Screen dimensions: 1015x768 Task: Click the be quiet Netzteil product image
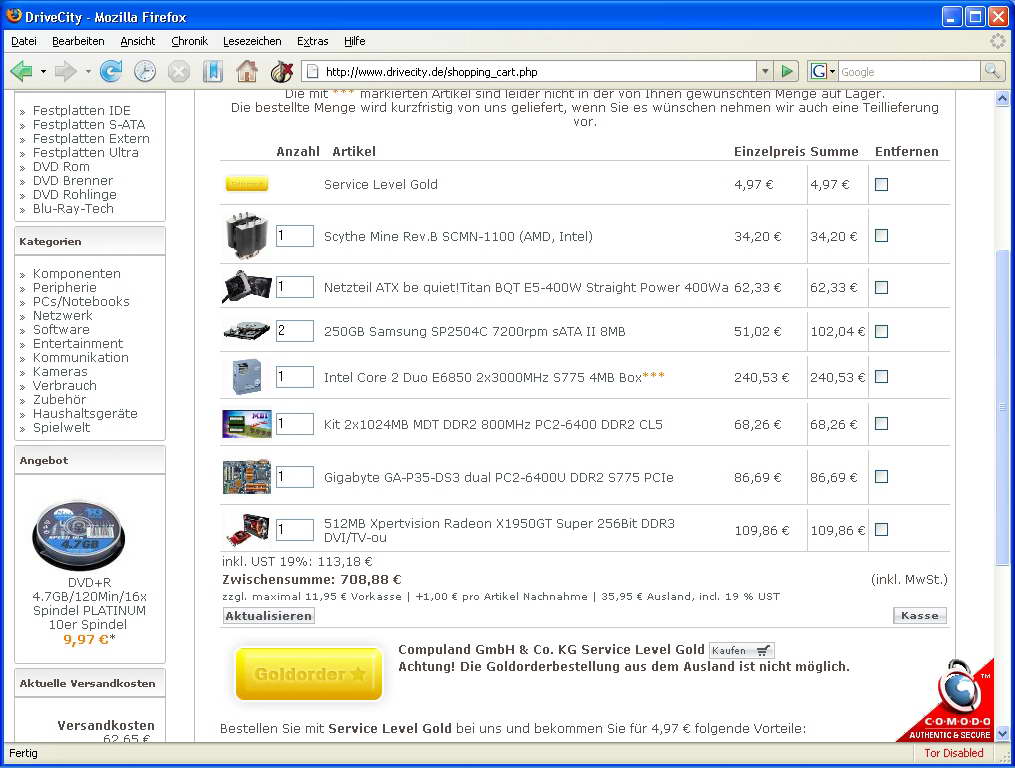247,287
